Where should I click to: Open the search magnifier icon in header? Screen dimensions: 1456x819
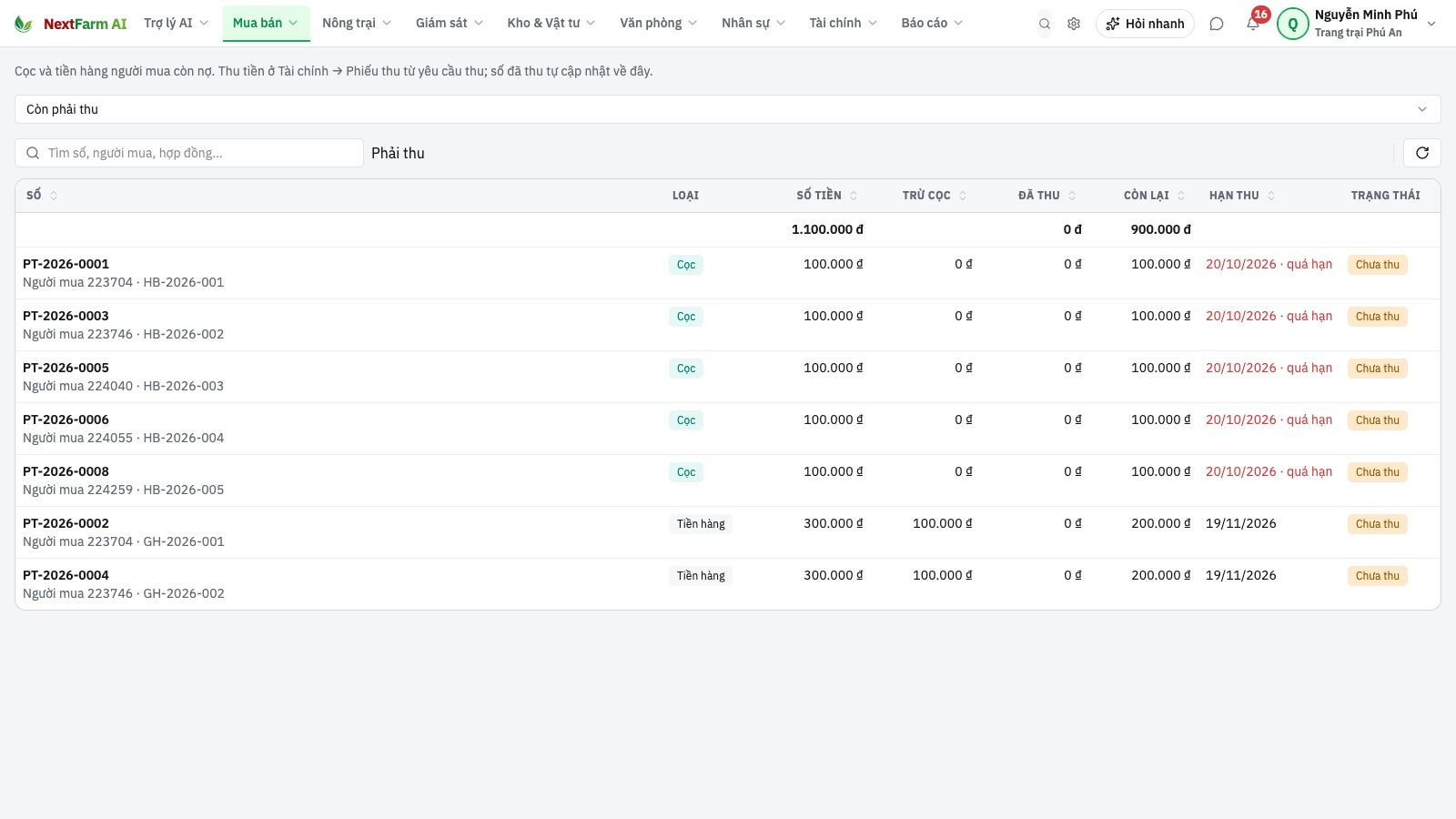pyautogui.click(x=1045, y=24)
